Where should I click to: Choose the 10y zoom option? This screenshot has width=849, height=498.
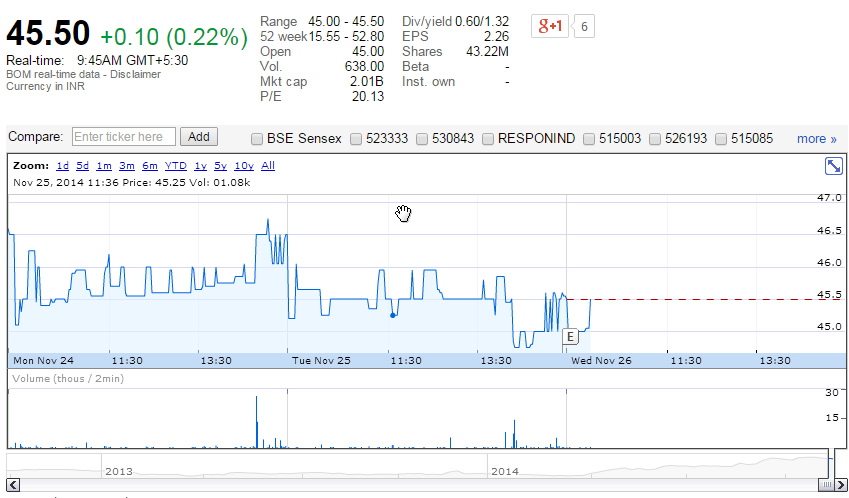[x=244, y=166]
